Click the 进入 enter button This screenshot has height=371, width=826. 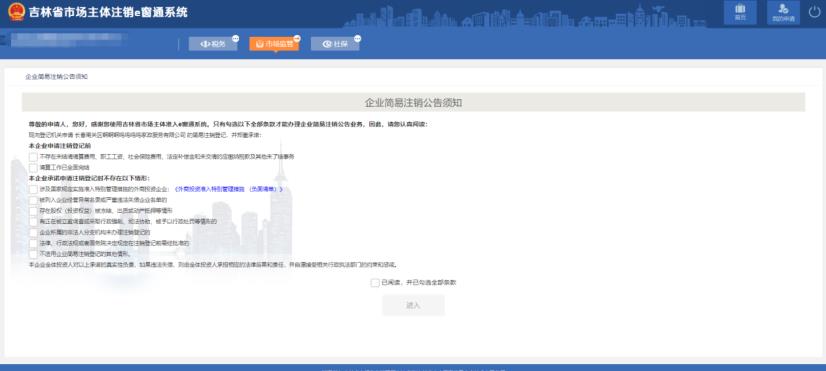tap(413, 305)
